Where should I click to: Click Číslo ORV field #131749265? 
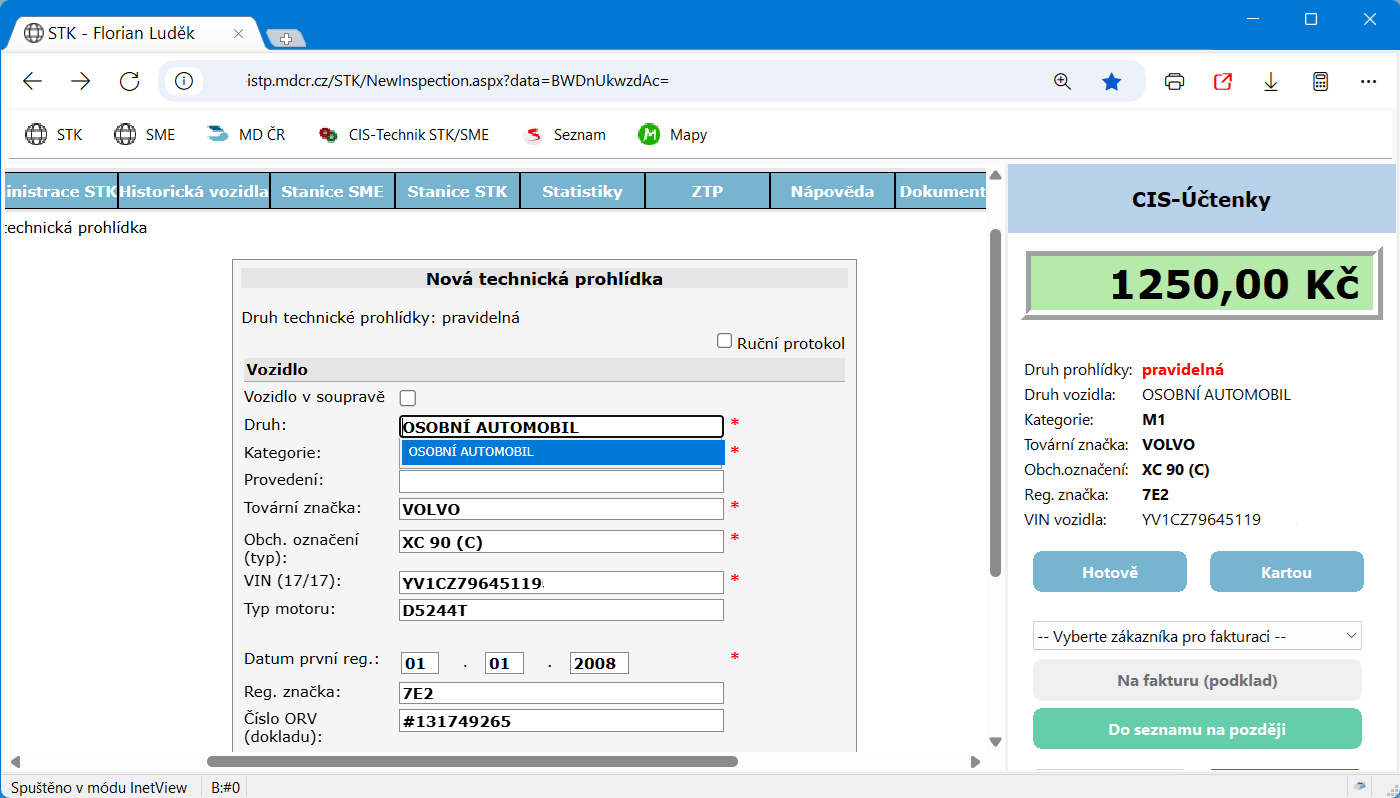561,721
